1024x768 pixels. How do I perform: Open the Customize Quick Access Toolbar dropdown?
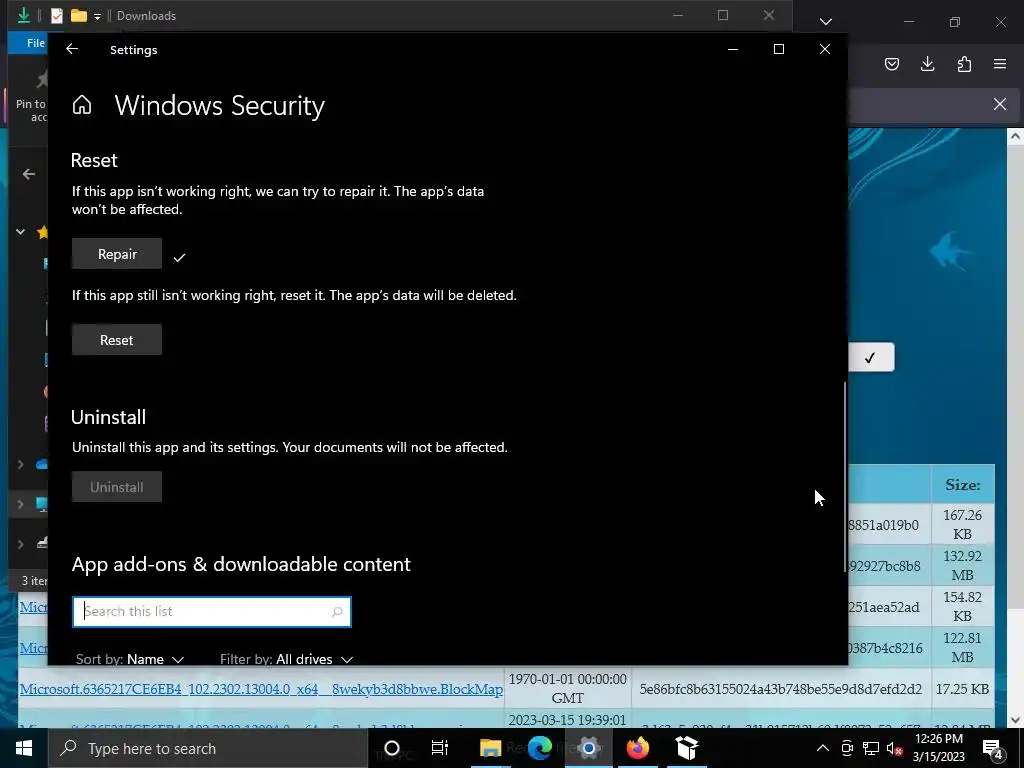tap(97, 16)
